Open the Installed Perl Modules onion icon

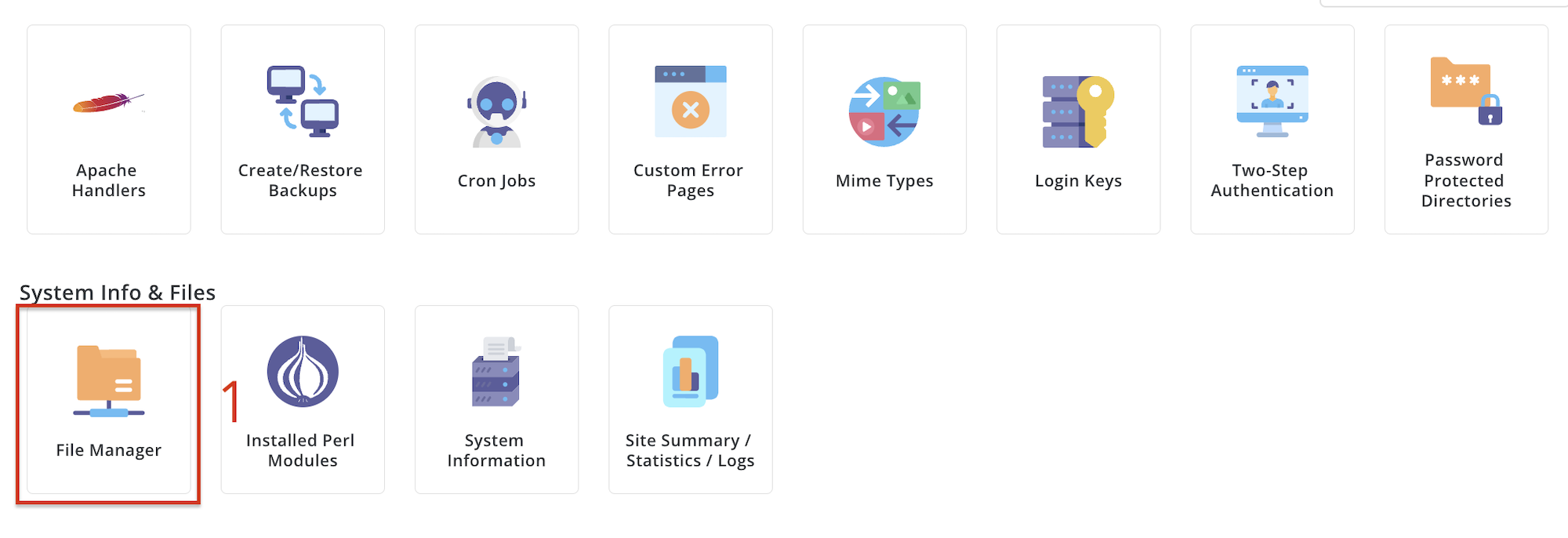pos(303,372)
